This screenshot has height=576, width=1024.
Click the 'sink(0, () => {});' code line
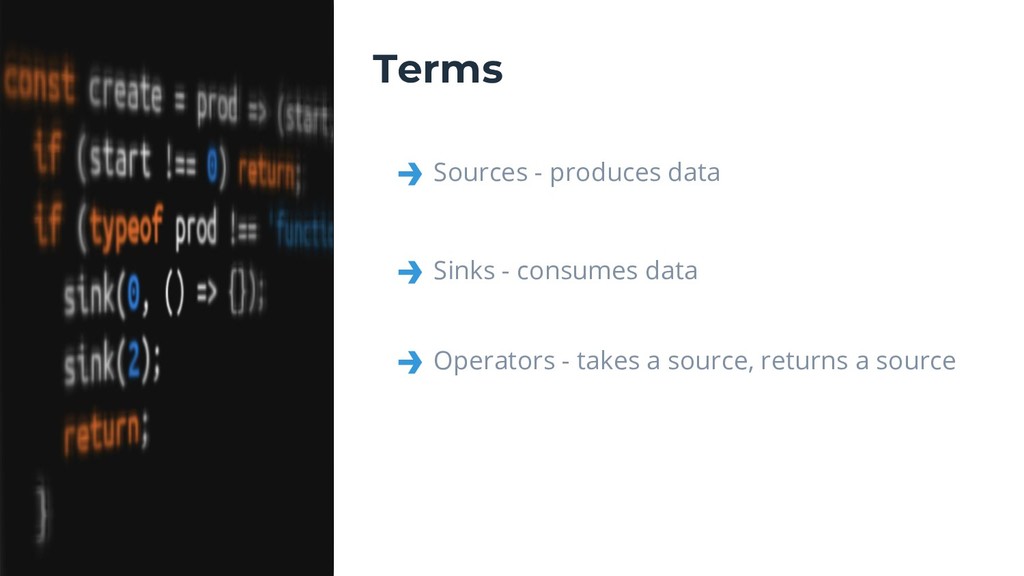[163, 294]
